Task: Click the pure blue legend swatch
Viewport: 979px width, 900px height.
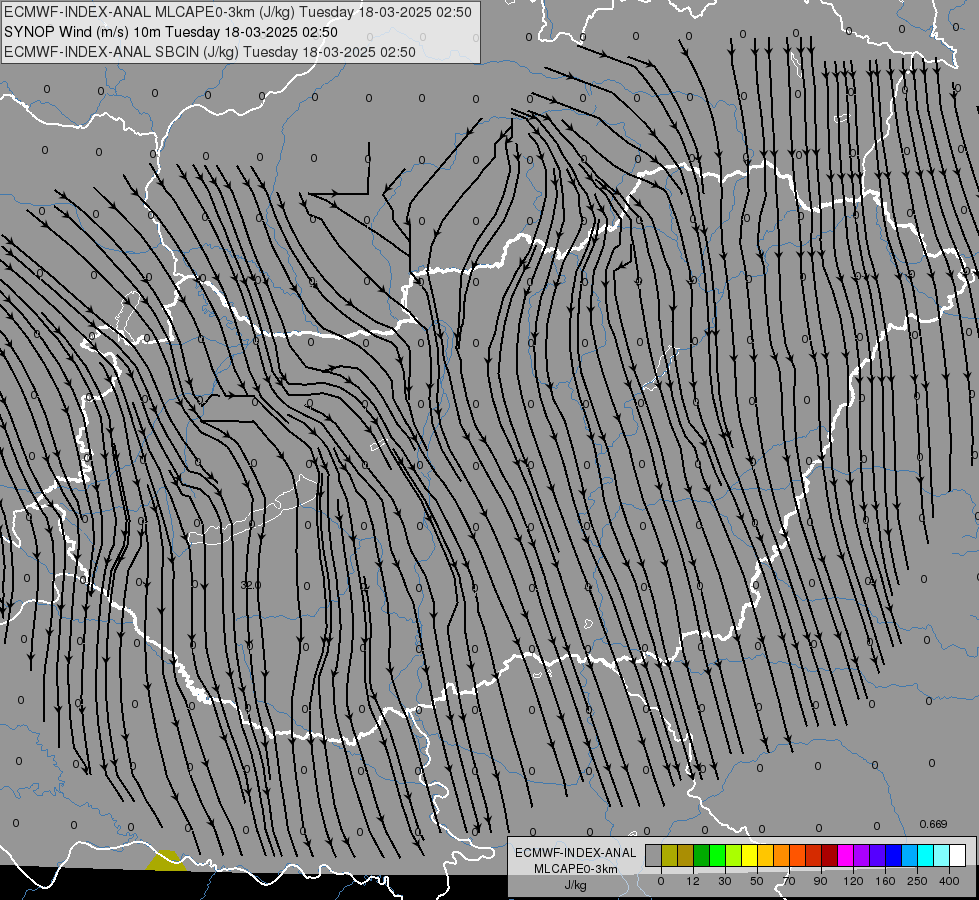Action: pos(894,855)
